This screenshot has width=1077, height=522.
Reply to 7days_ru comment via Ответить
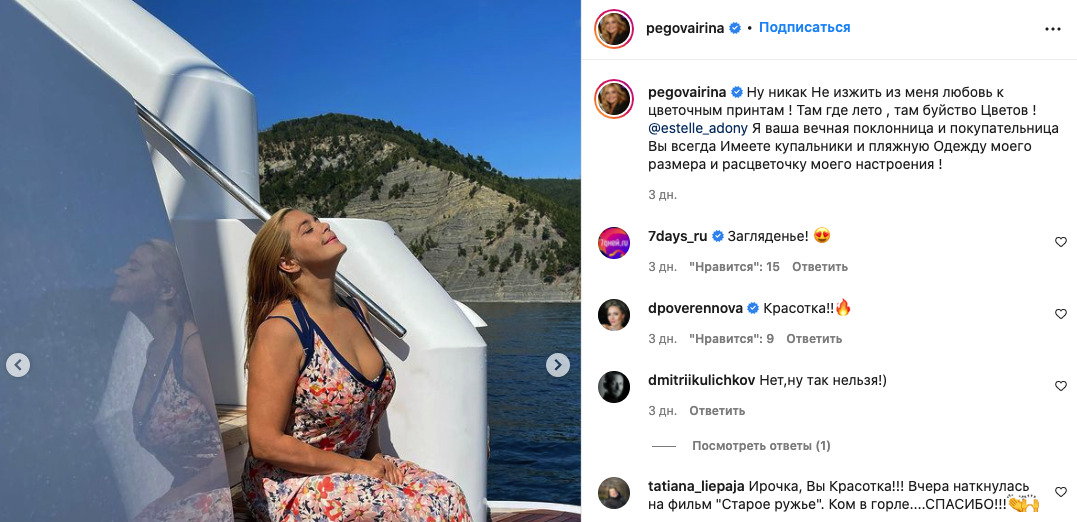point(820,267)
